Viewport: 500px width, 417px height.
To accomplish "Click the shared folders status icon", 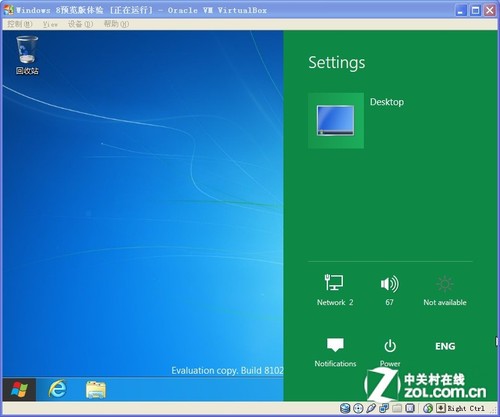I will click(x=397, y=408).
